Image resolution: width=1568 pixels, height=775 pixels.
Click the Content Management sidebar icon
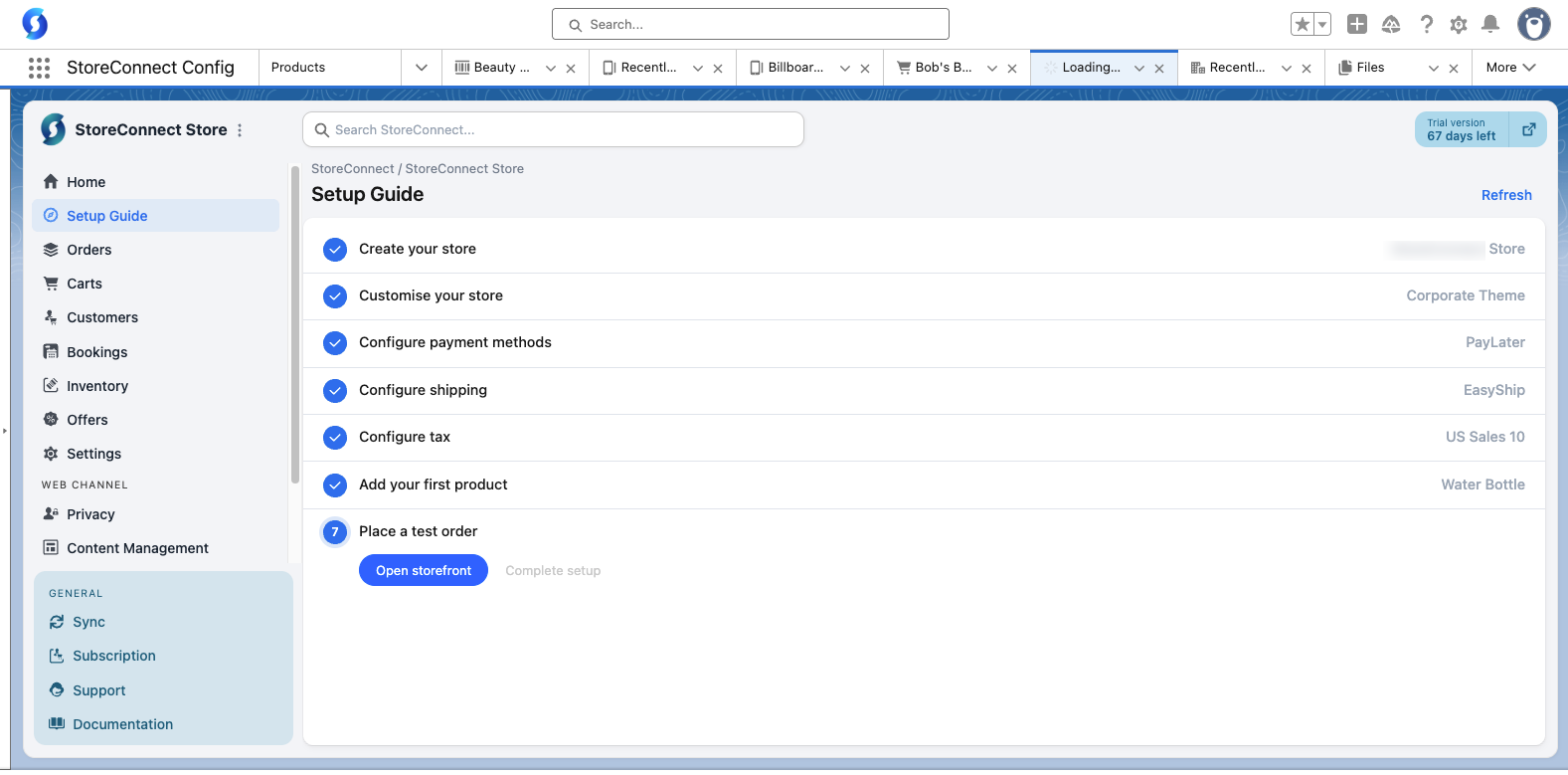click(51, 547)
